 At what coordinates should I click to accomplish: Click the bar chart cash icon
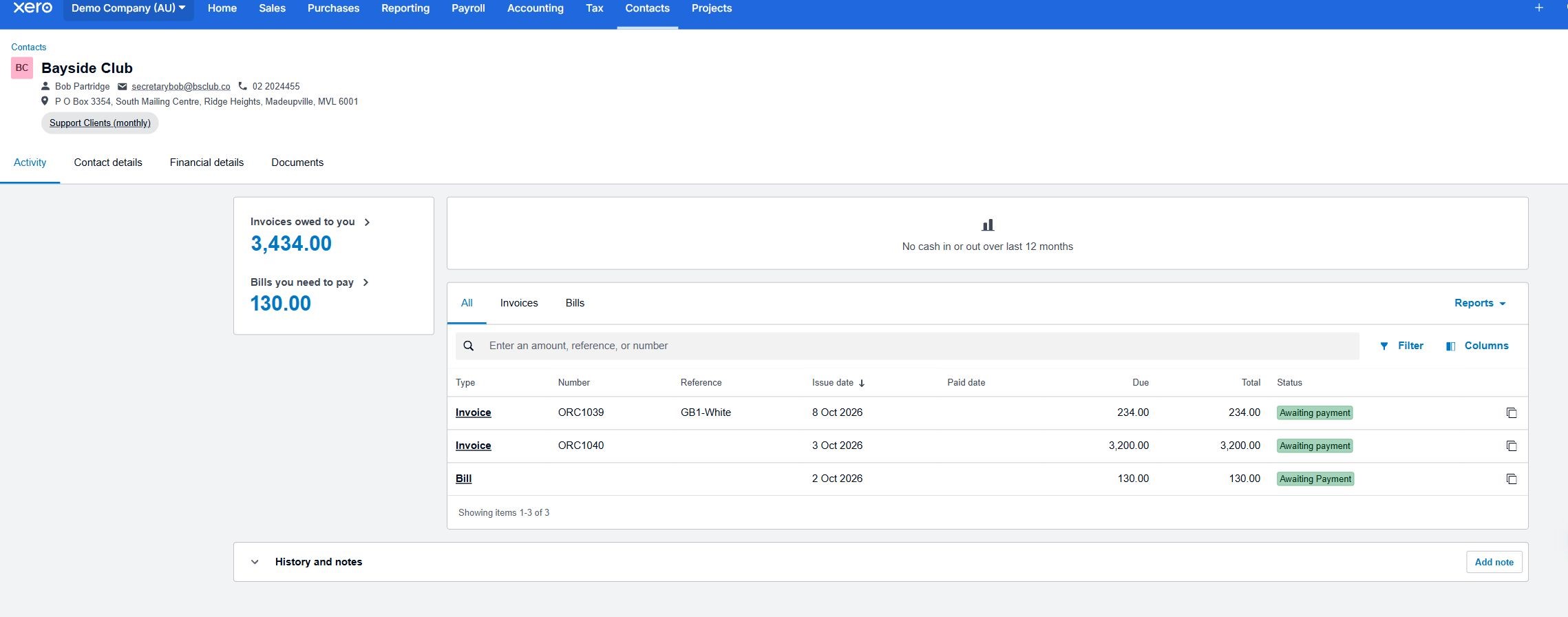pyautogui.click(x=988, y=224)
